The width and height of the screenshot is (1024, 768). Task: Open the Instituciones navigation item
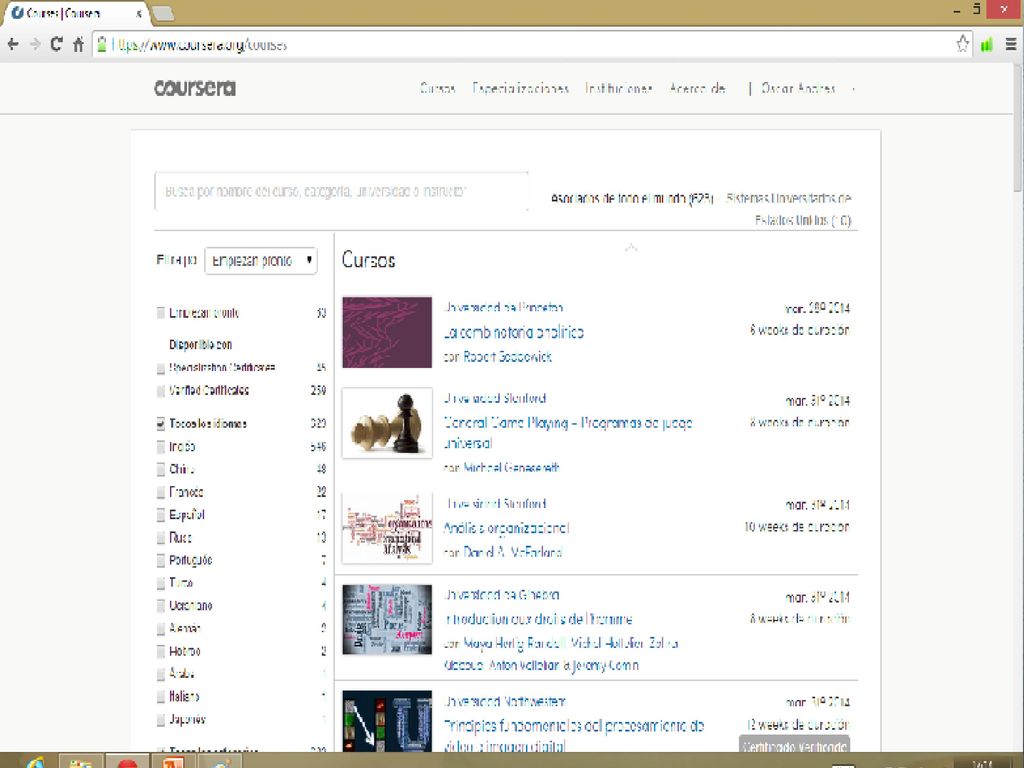point(618,88)
